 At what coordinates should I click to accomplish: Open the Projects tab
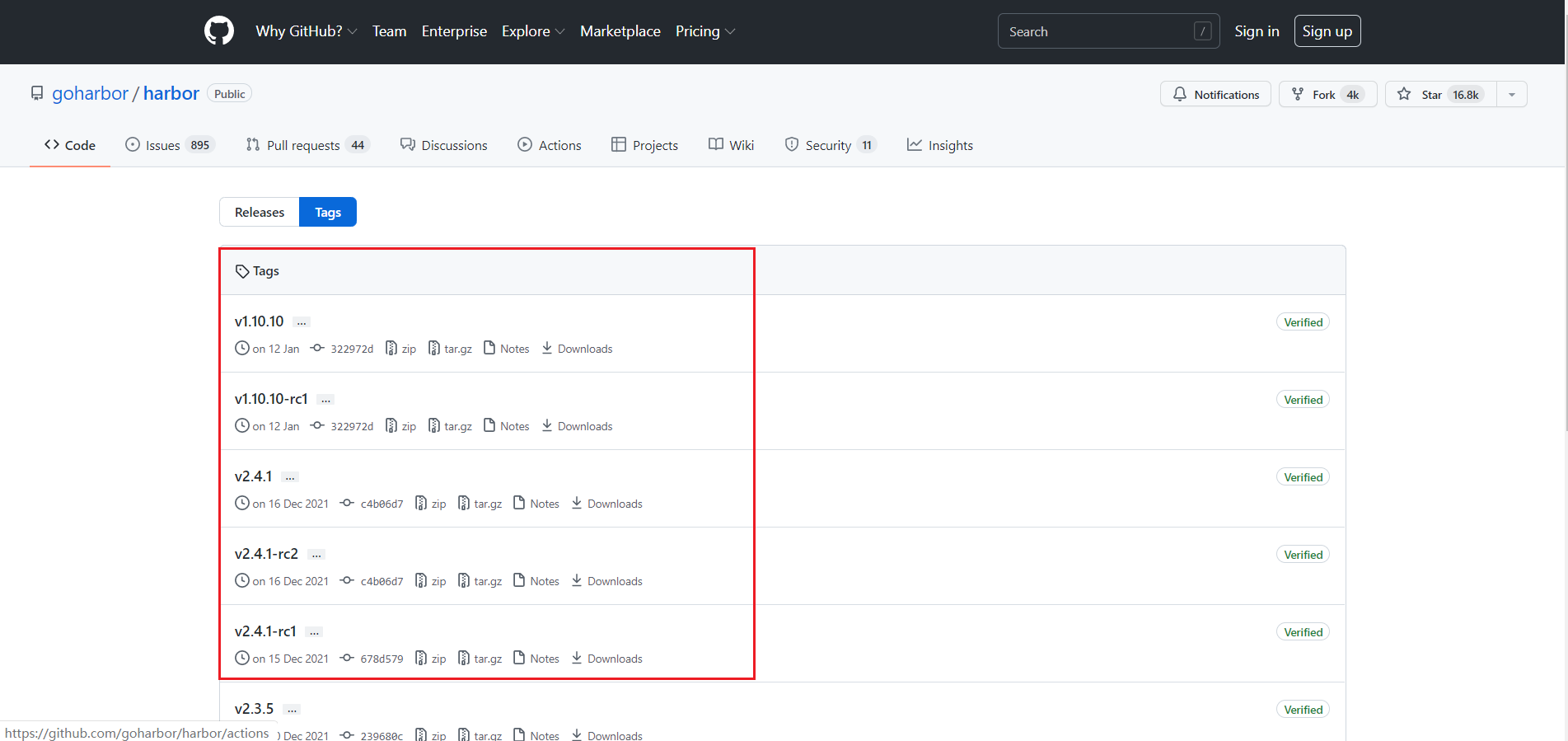(644, 145)
